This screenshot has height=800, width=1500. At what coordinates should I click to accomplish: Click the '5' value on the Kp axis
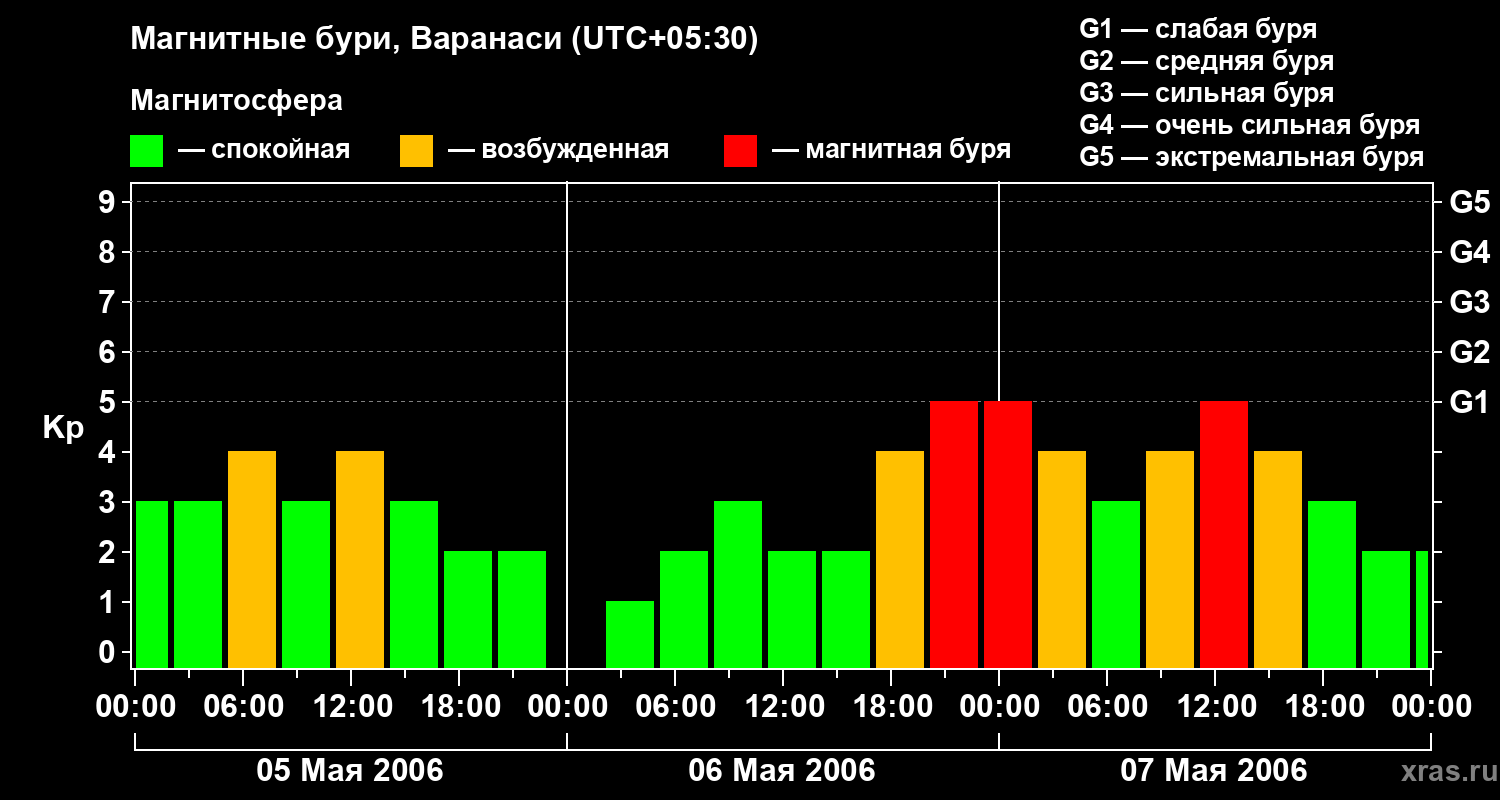(x=109, y=402)
